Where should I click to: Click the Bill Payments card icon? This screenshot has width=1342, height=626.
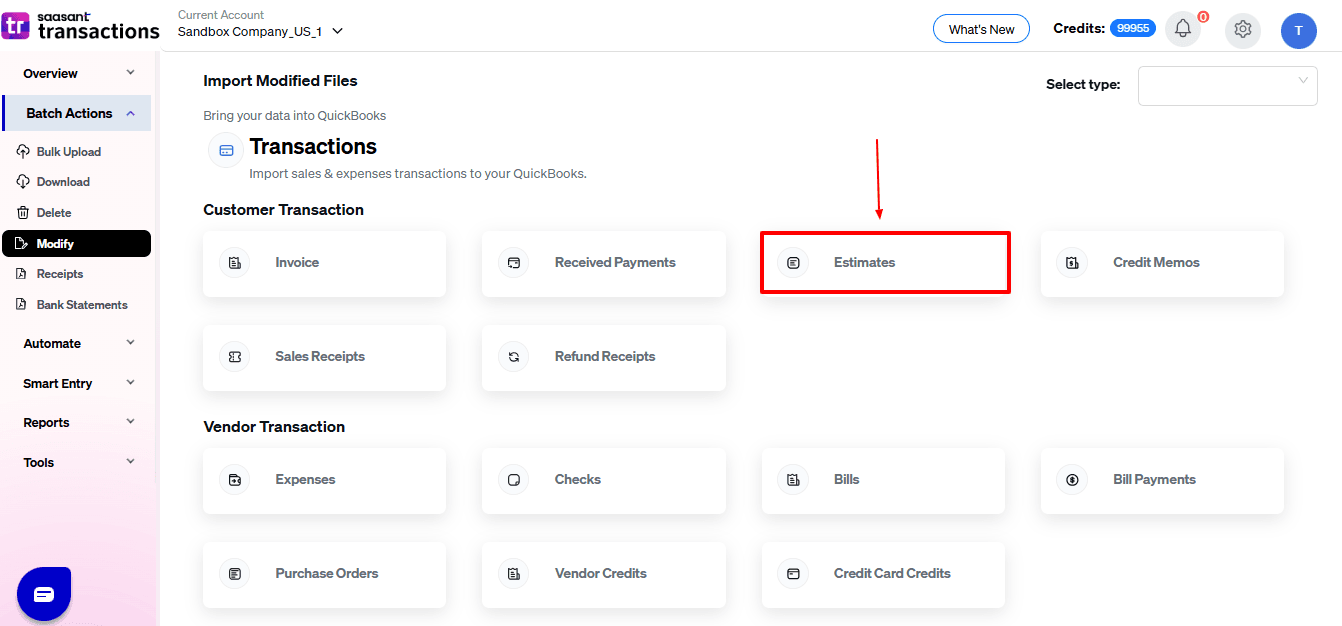pos(1072,480)
